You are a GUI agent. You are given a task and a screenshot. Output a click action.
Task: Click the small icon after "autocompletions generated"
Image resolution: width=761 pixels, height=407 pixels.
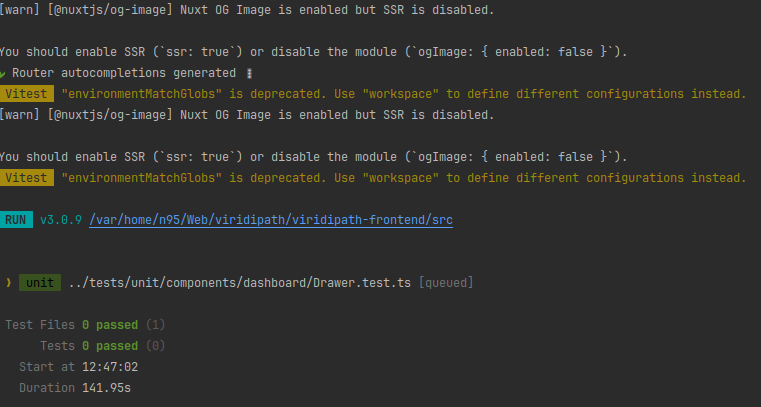tap(248, 73)
